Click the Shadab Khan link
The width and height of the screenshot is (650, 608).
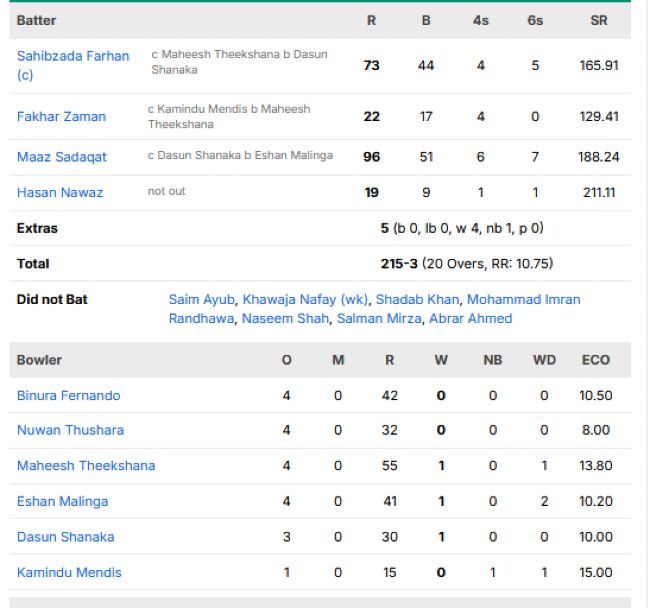pos(417,299)
